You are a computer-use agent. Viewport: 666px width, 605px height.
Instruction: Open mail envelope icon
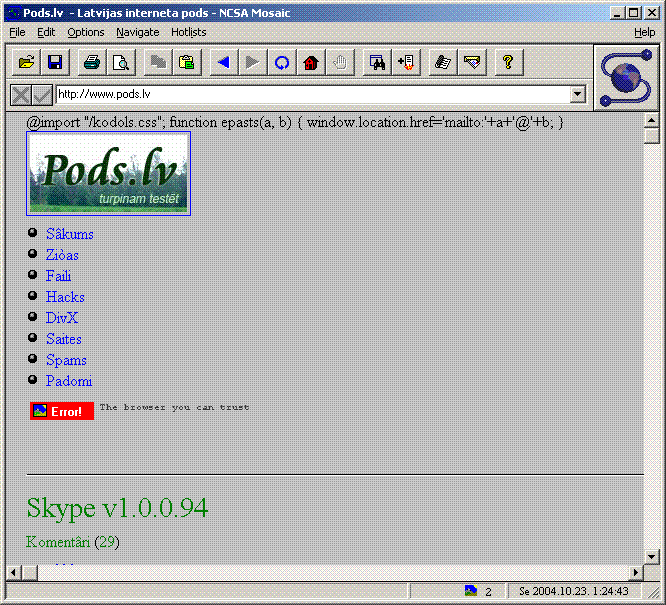(x=472, y=62)
